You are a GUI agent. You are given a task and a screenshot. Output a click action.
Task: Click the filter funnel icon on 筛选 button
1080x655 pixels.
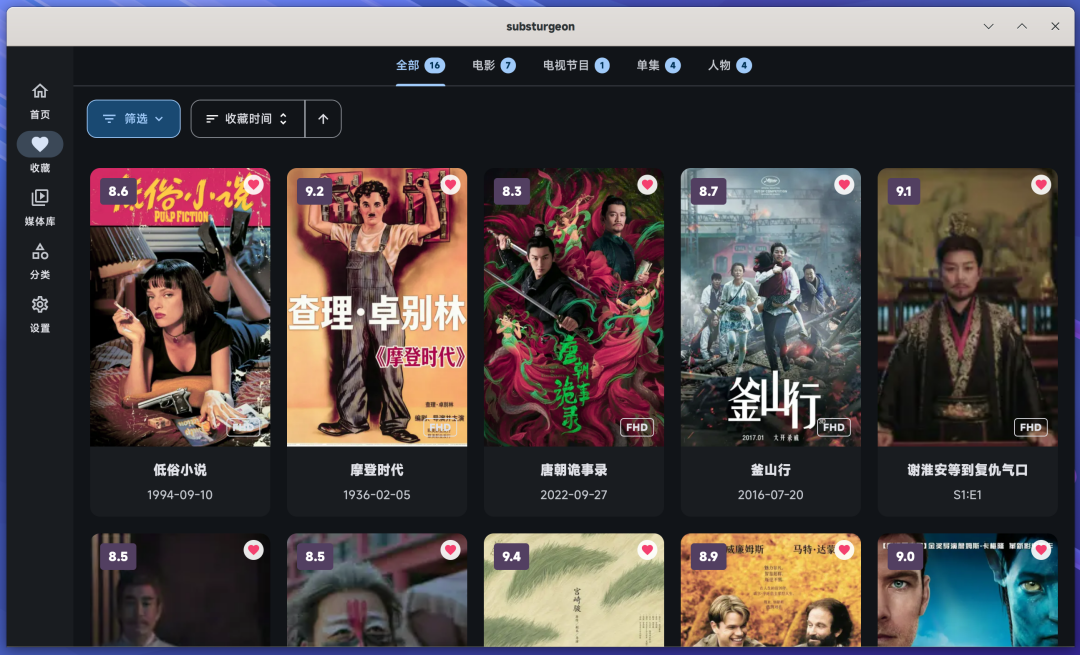(x=110, y=118)
